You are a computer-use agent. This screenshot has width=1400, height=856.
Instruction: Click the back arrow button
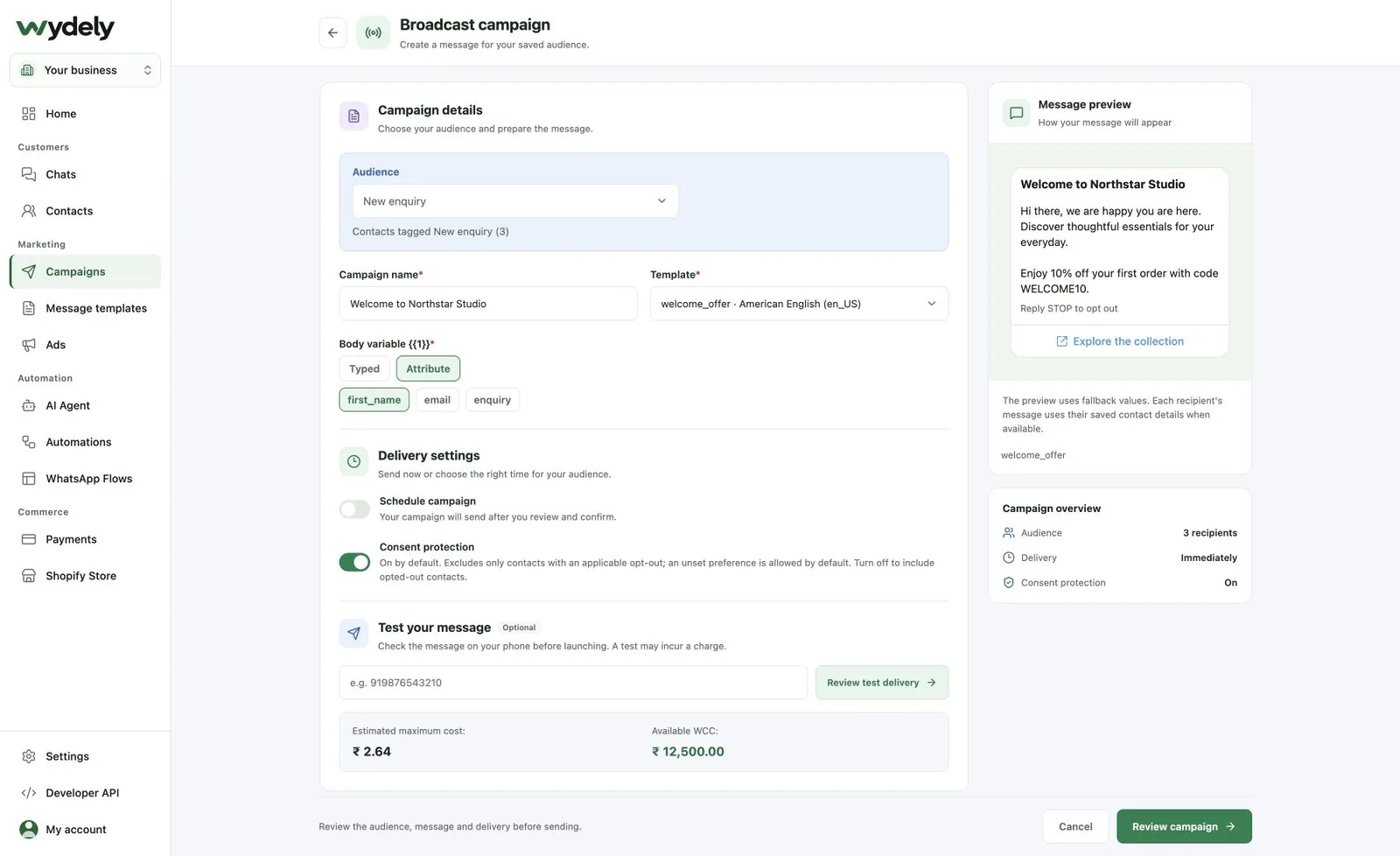[x=332, y=33]
